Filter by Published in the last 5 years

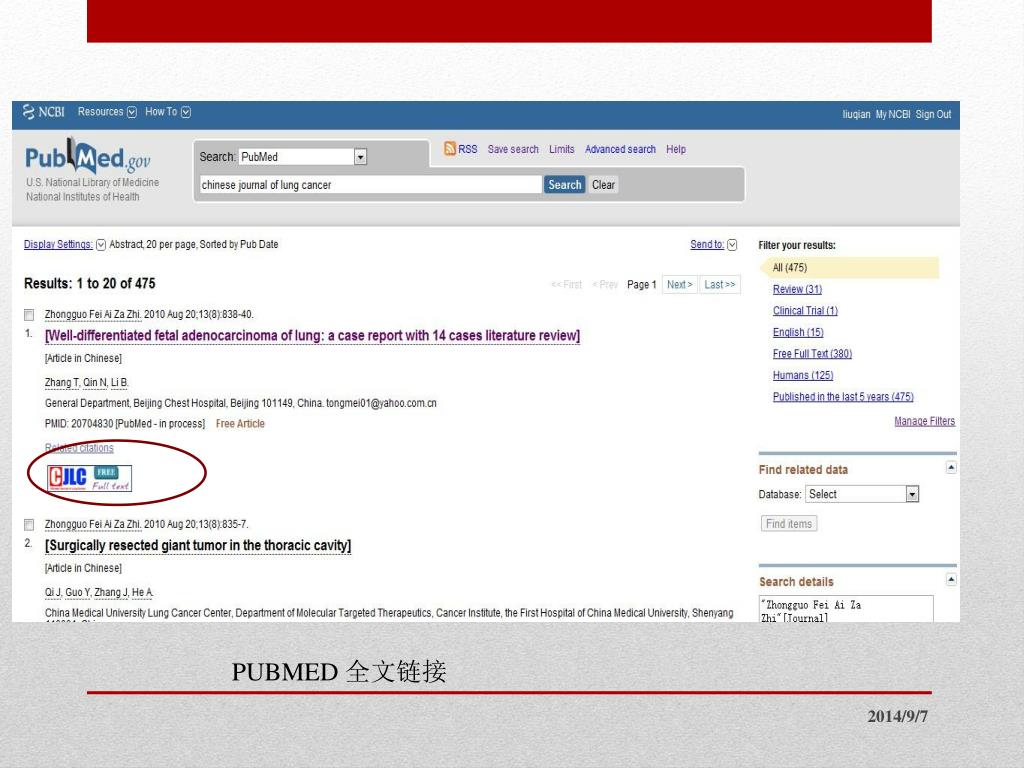tap(843, 397)
